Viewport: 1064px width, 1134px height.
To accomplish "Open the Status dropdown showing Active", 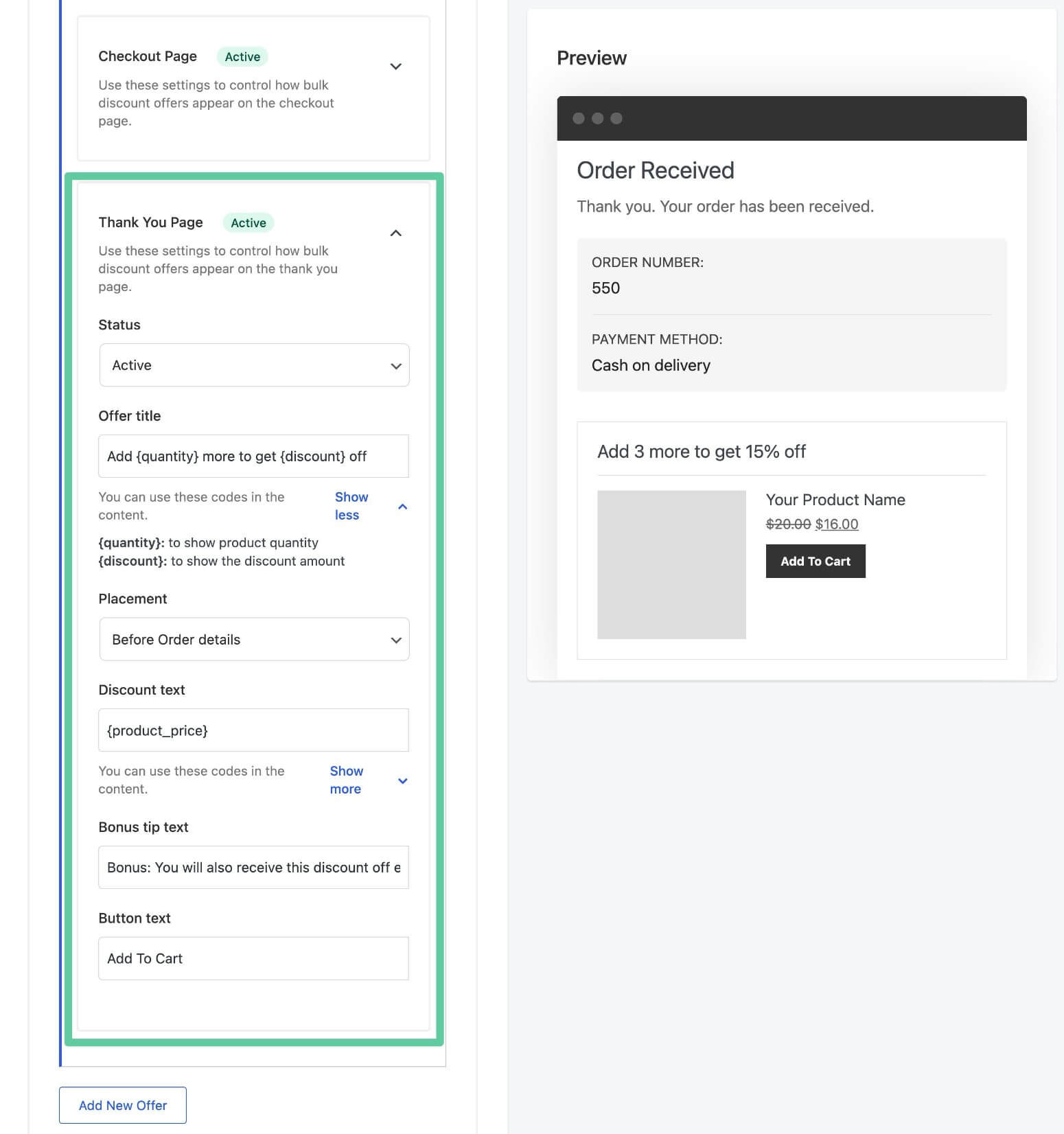I will click(x=254, y=365).
